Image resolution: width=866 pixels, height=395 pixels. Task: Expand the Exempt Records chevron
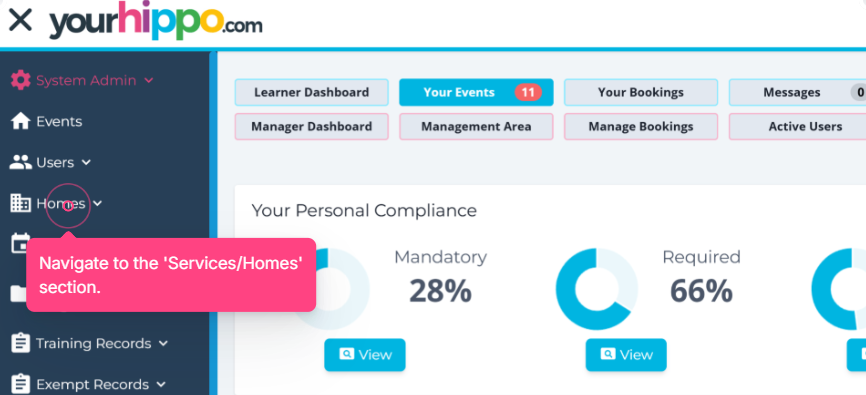point(161,384)
